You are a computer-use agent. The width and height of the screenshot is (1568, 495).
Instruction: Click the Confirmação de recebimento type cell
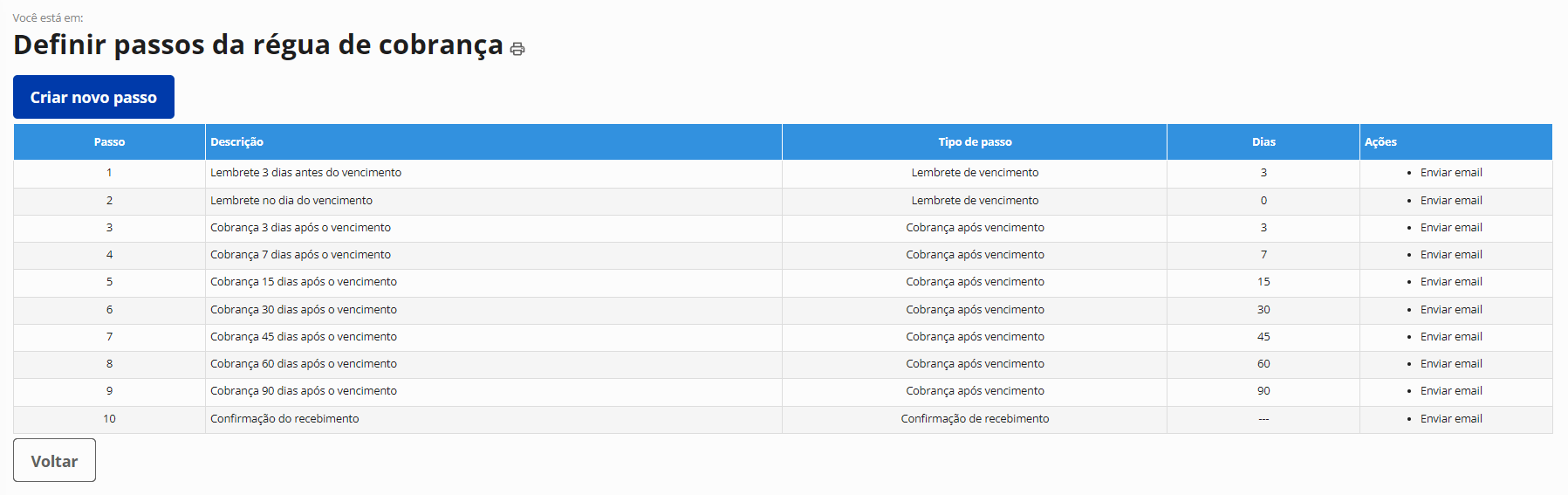pyautogui.click(x=975, y=419)
